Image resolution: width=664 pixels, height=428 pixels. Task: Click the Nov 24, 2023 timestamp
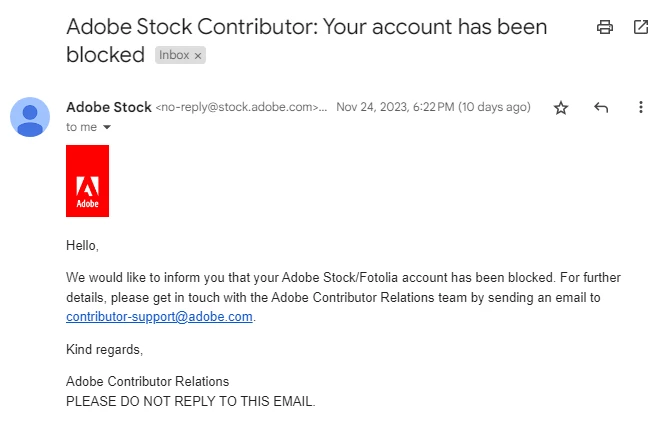click(433, 107)
